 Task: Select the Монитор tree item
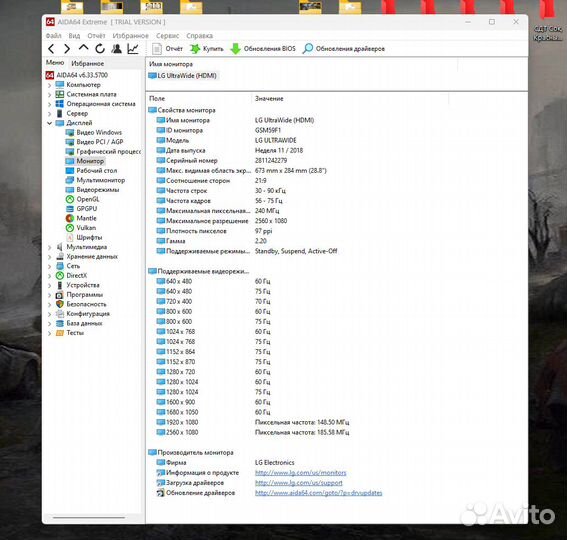85,161
